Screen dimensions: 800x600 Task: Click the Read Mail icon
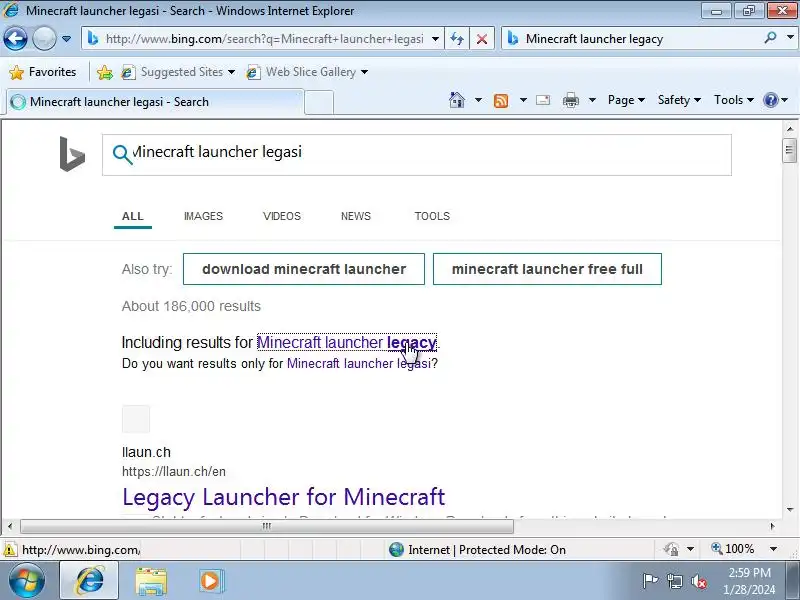coord(543,100)
